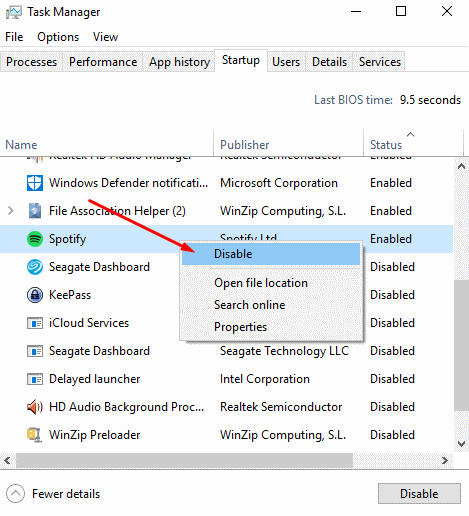Click the Fewer details circle arrow icon
The width and height of the screenshot is (469, 516).
tap(15, 494)
